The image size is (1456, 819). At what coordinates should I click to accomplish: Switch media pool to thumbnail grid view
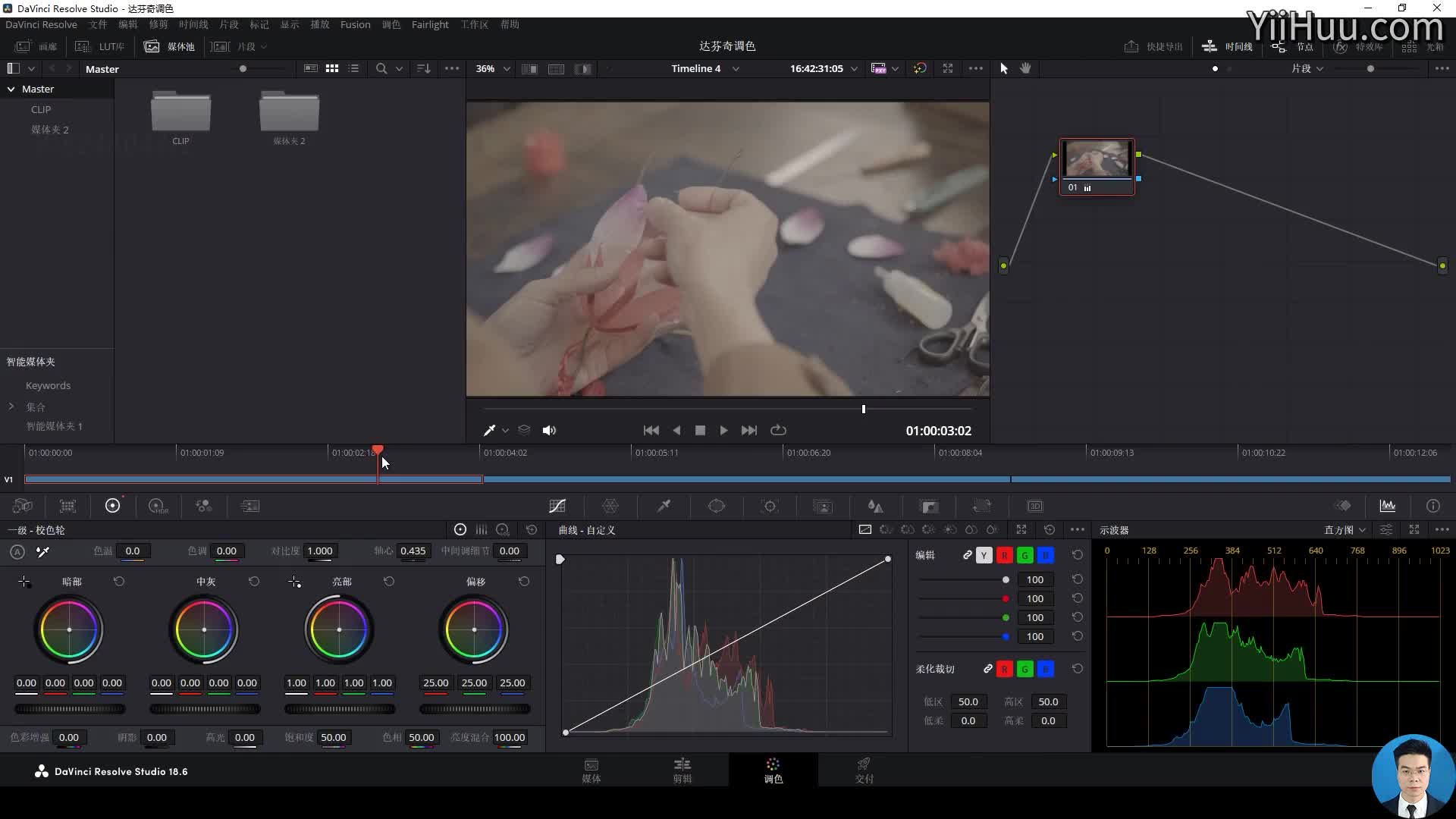(x=332, y=68)
